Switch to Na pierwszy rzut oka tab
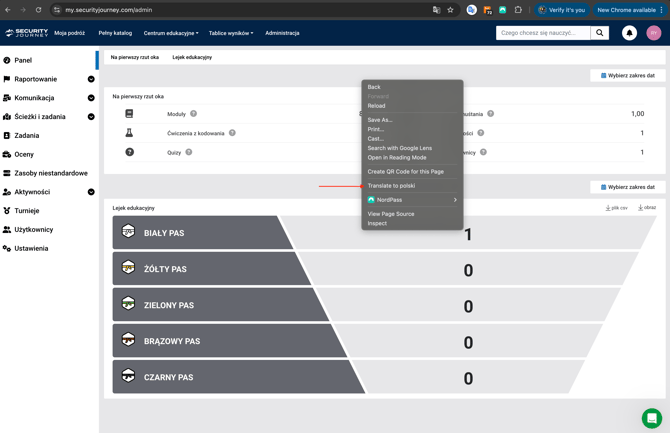The height and width of the screenshot is (433, 670). coord(135,57)
